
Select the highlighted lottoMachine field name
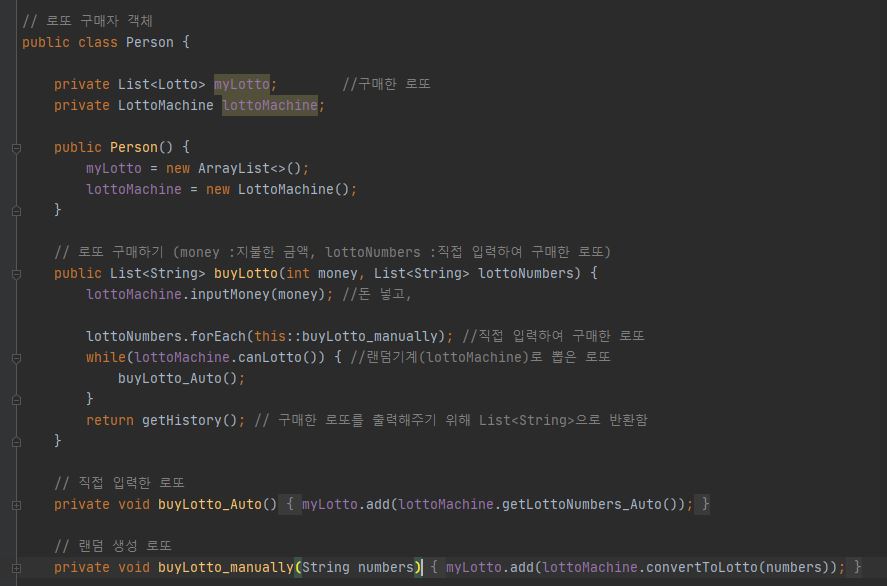270,105
